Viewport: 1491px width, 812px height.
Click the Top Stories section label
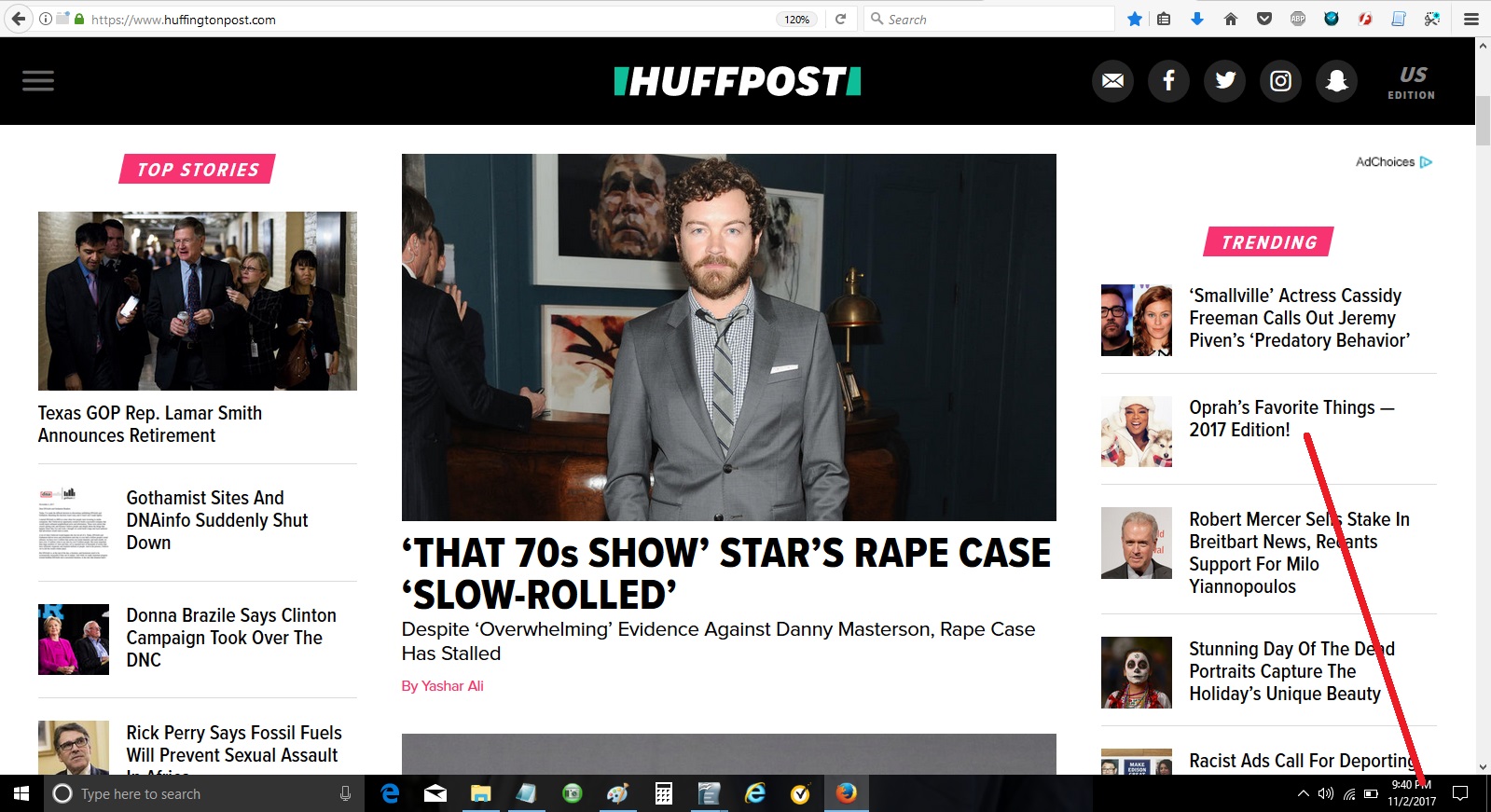click(x=198, y=170)
